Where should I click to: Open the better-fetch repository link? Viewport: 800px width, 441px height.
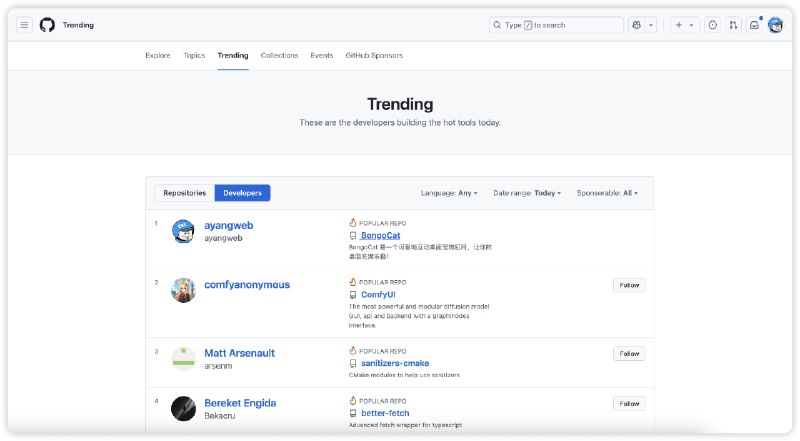385,413
